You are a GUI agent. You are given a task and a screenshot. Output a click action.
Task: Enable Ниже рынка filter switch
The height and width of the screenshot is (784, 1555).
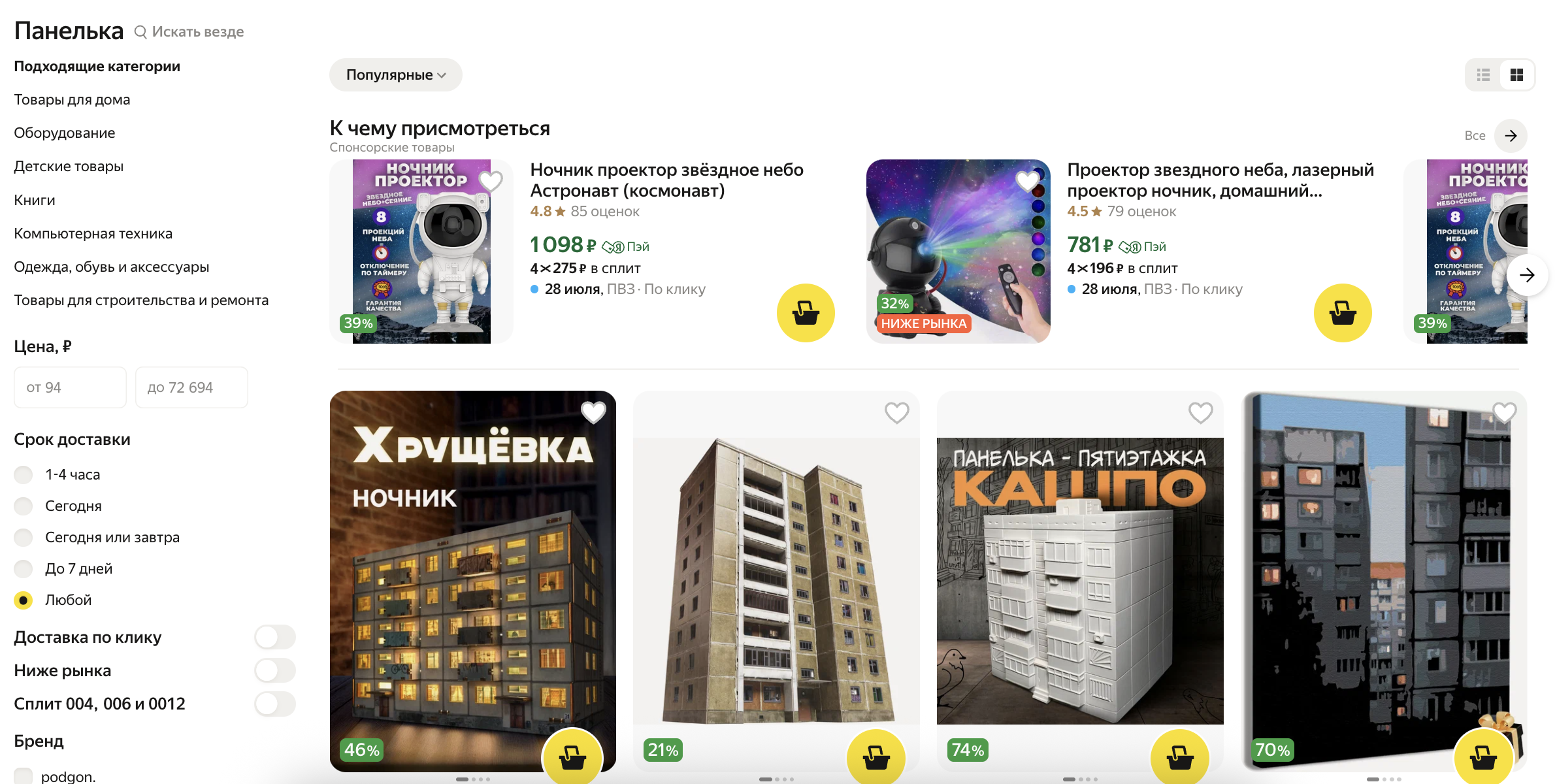coord(275,670)
